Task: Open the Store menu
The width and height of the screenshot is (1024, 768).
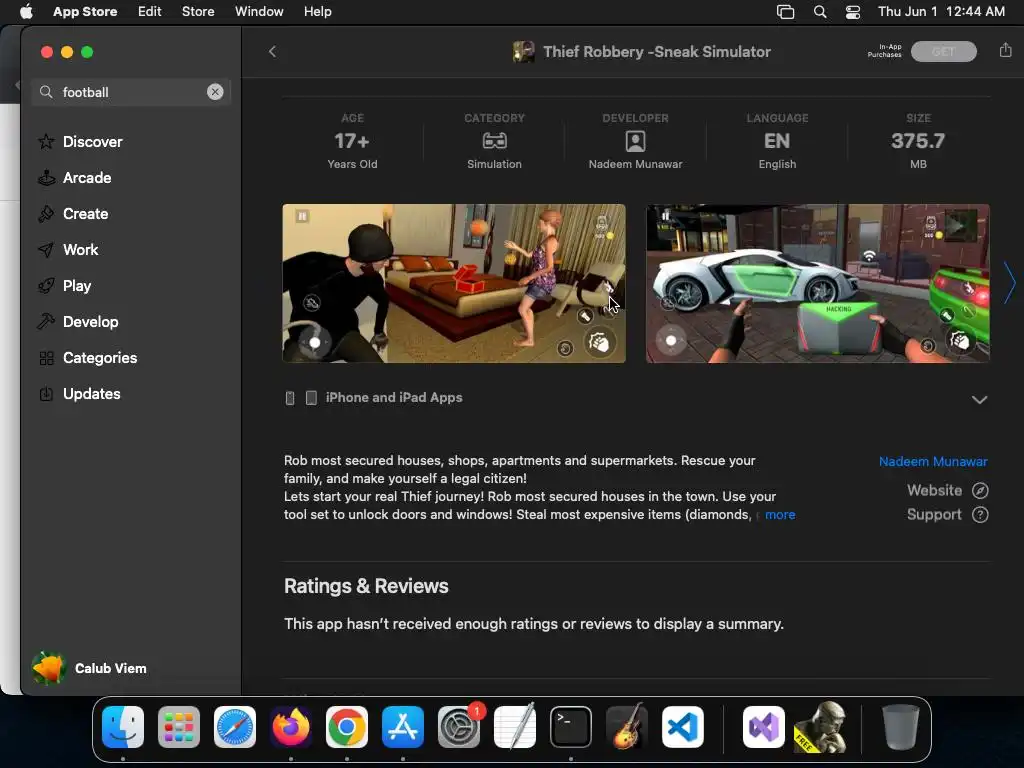Action: coord(198,12)
